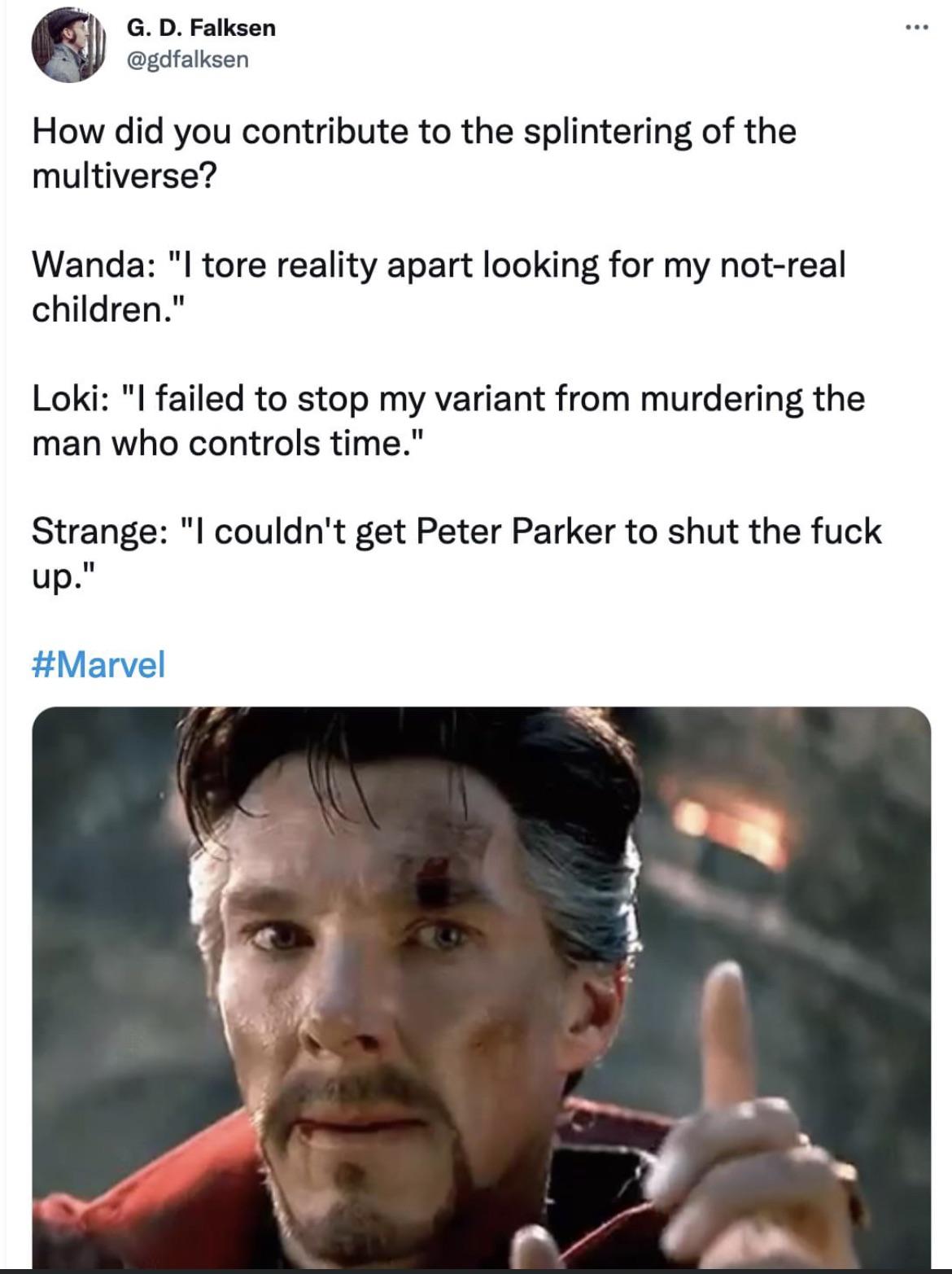Open the tweet's three-dot more options menu
The width and height of the screenshot is (952, 1274).
tap(917, 27)
